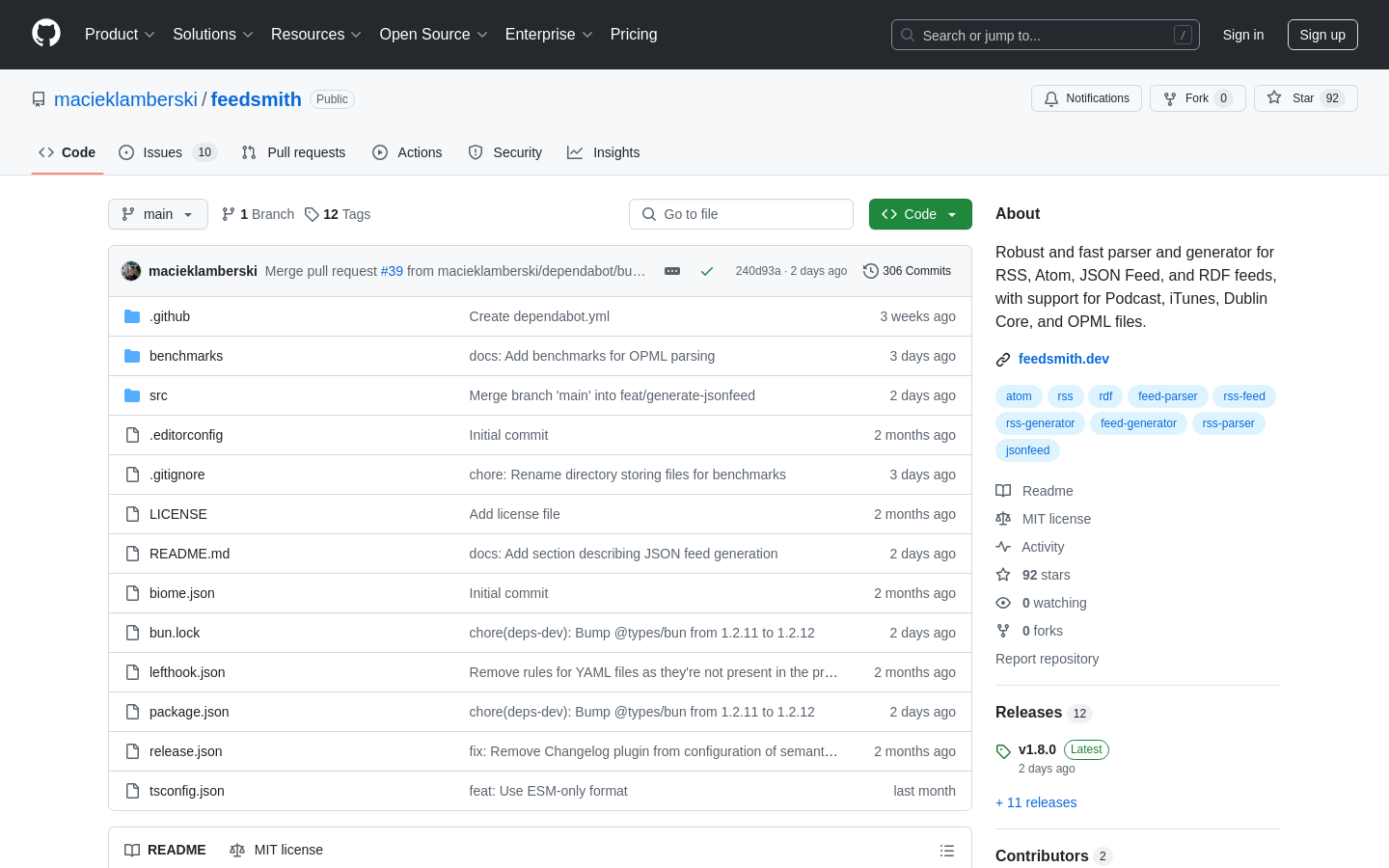Open the Product dropdown menu
Screen dimensions: 1389x868
click(120, 35)
